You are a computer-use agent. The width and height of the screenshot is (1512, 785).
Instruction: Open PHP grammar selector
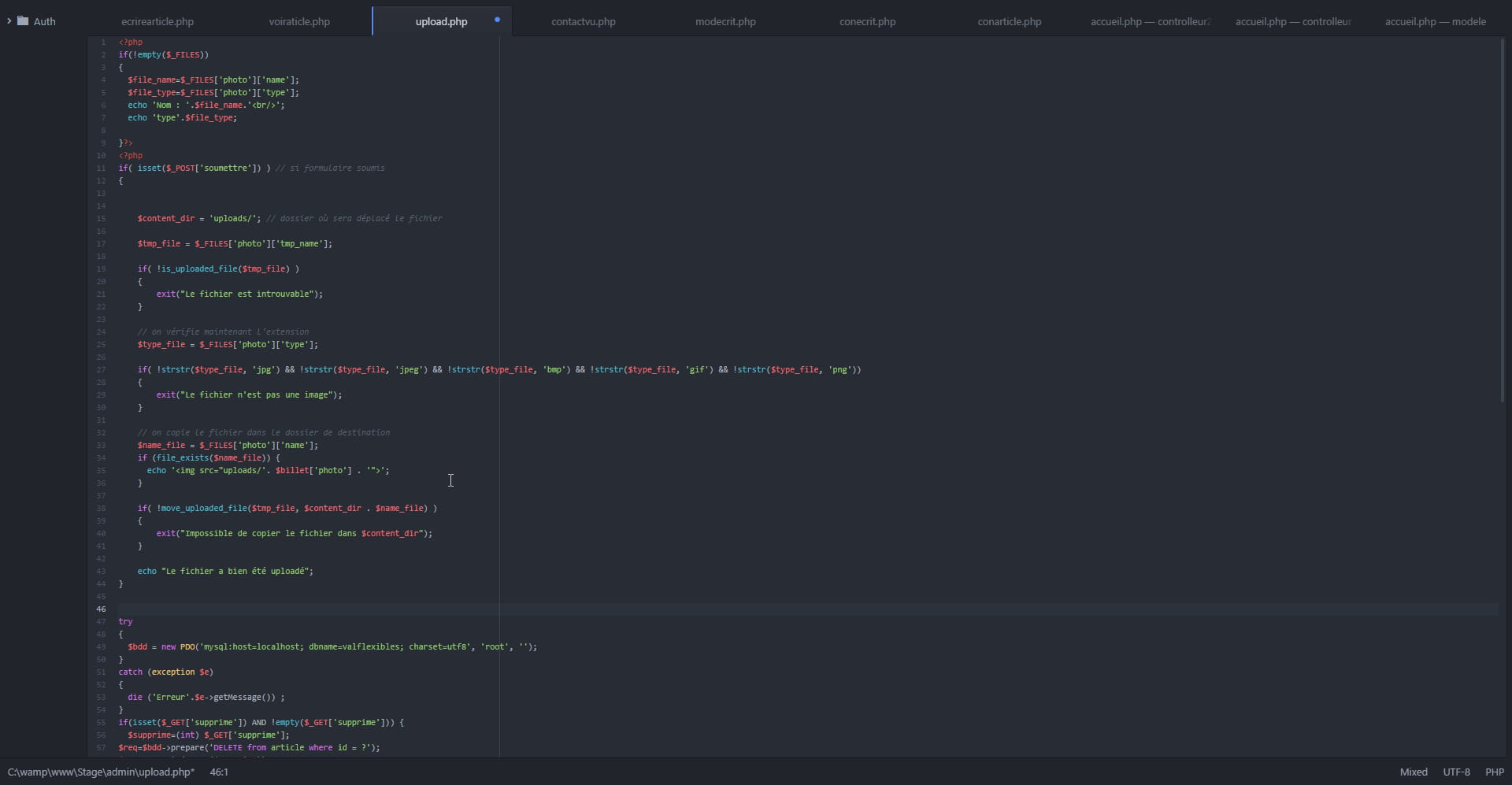tap(1495, 772)
